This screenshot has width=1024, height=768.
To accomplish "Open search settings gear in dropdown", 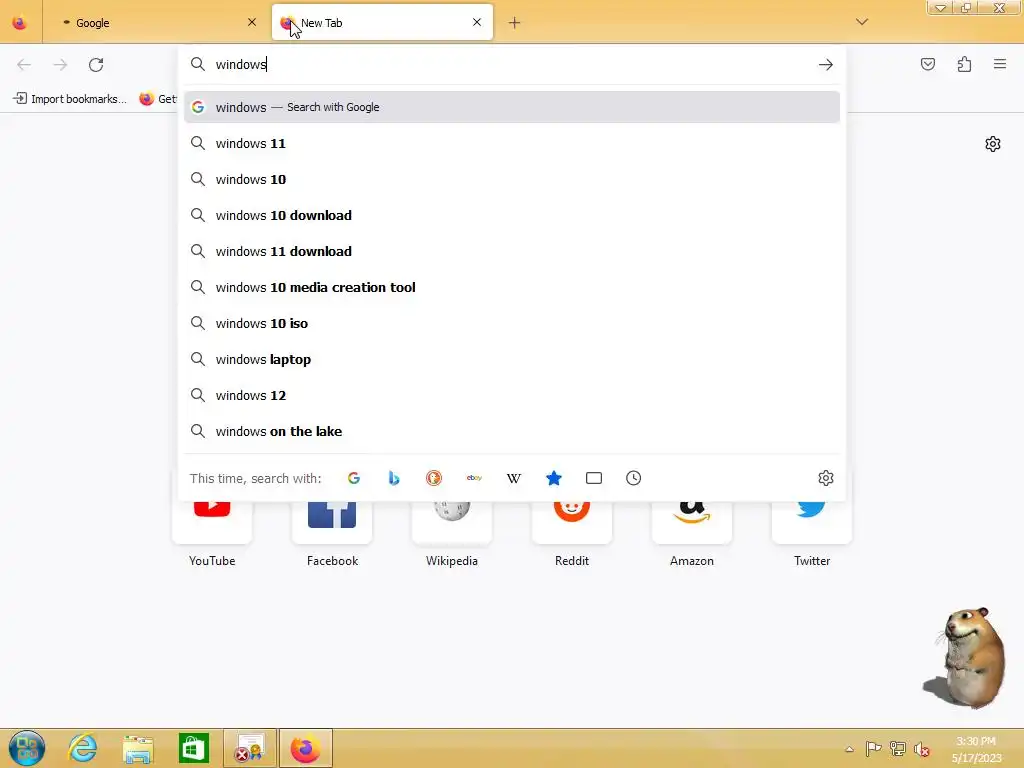I will [x=825, y=478].
